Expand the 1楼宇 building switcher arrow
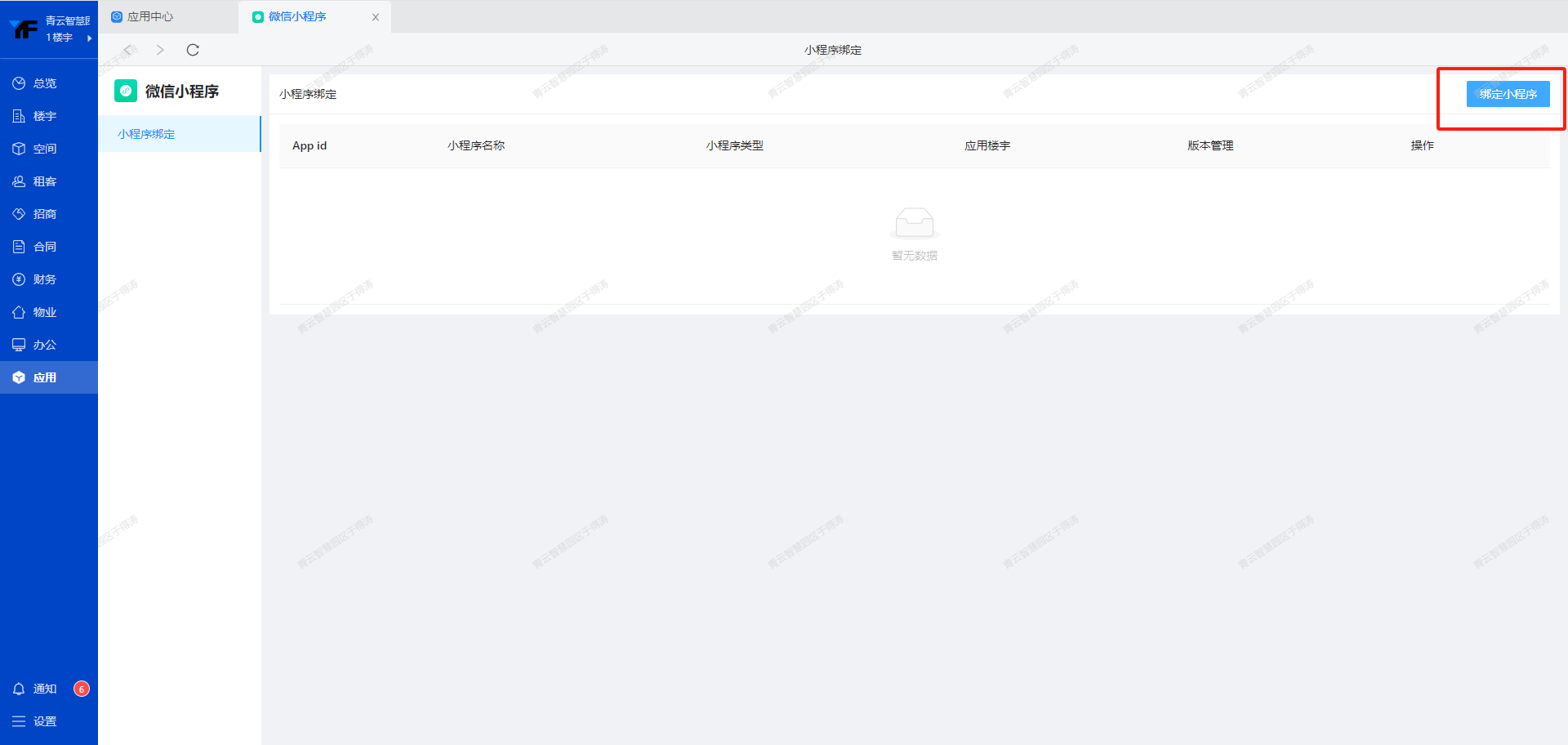 89,38
